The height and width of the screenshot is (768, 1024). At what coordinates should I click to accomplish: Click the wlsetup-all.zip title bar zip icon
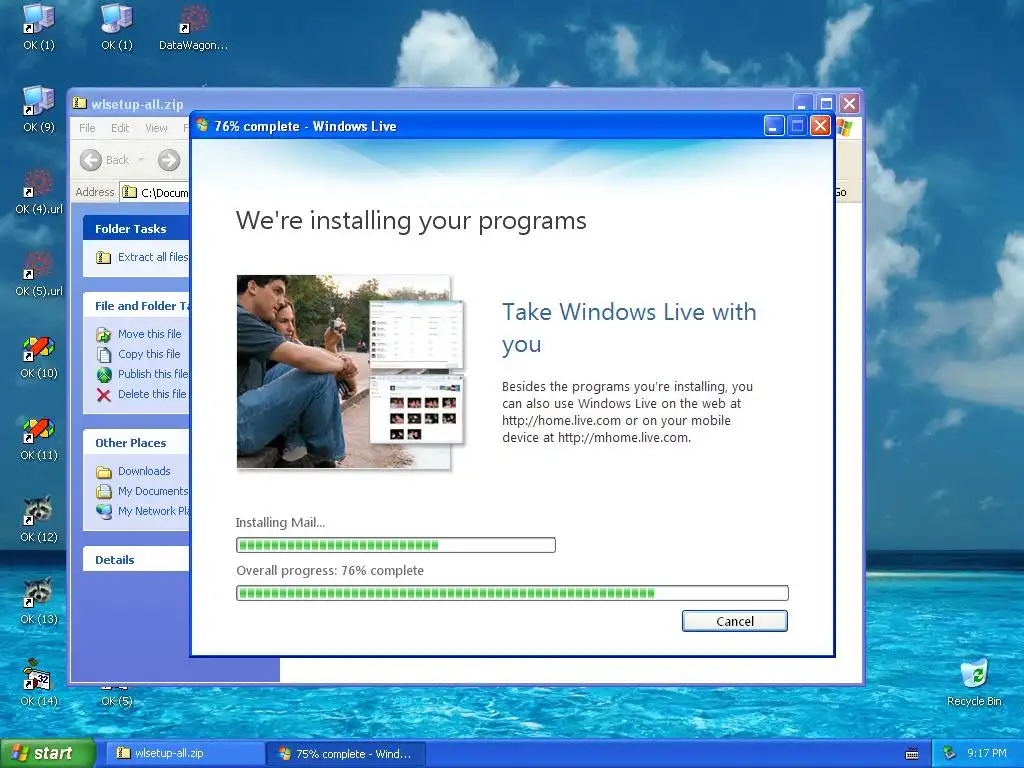pos(80,103)
